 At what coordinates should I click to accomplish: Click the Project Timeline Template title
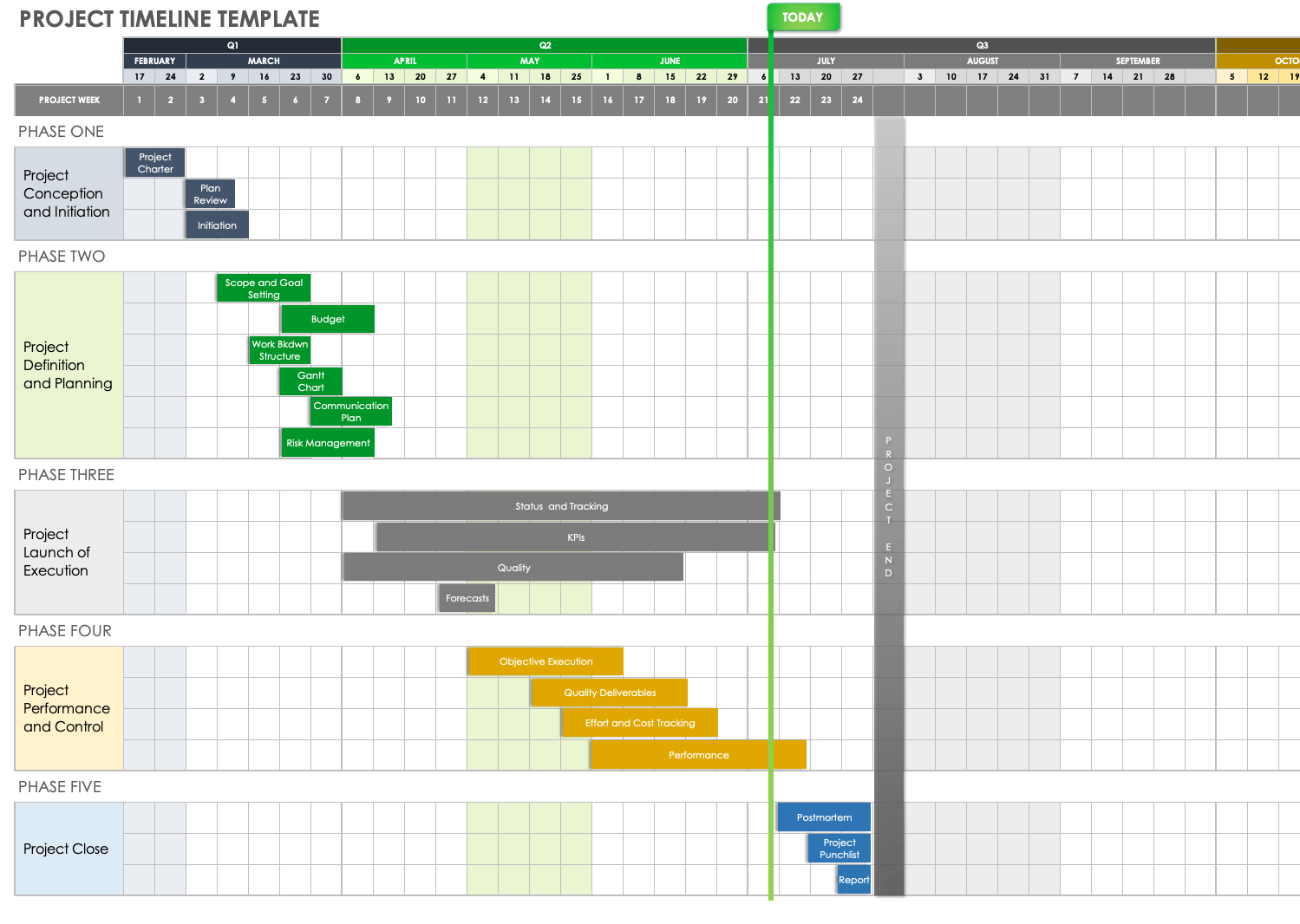(x=170, y=19)
